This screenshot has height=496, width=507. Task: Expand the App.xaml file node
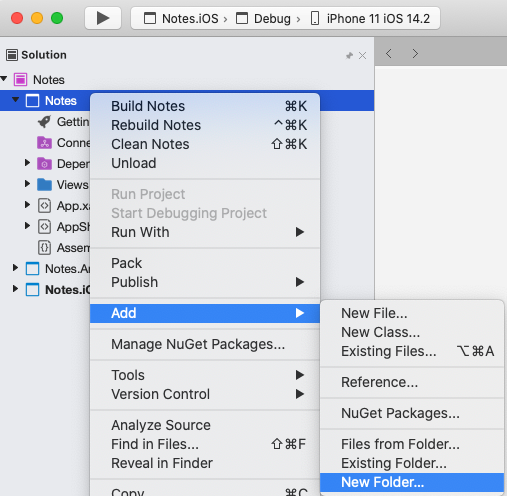[x=27, y=205]
